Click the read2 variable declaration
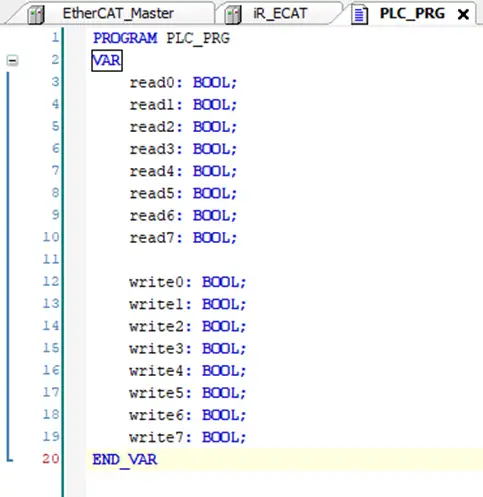 coord(183,127)
